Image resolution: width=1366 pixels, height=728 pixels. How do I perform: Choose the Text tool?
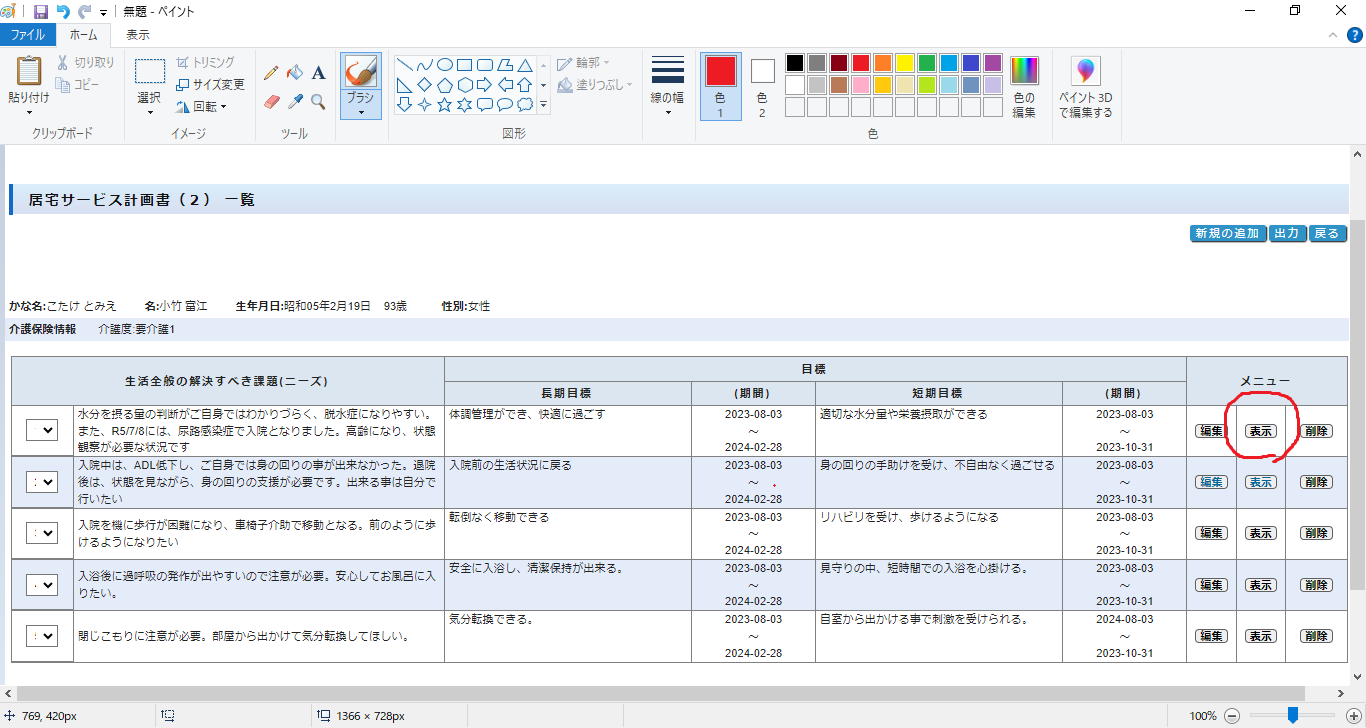[319, 73]
